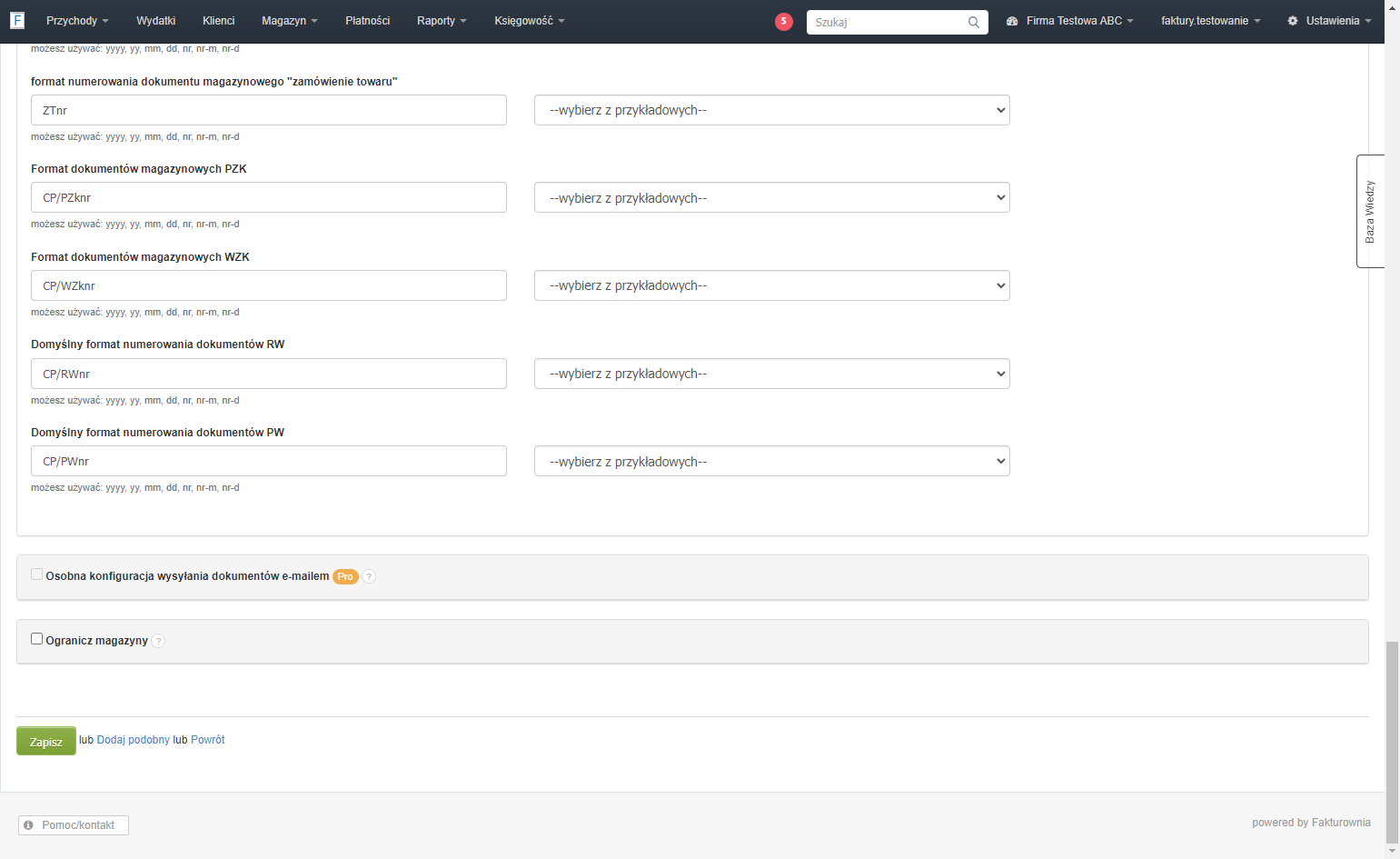Image resolution: width=1400 pixels, height=859 pixels.
Task: Open the faktury.testowanie account menu
Action: [x=1211, y=21]
